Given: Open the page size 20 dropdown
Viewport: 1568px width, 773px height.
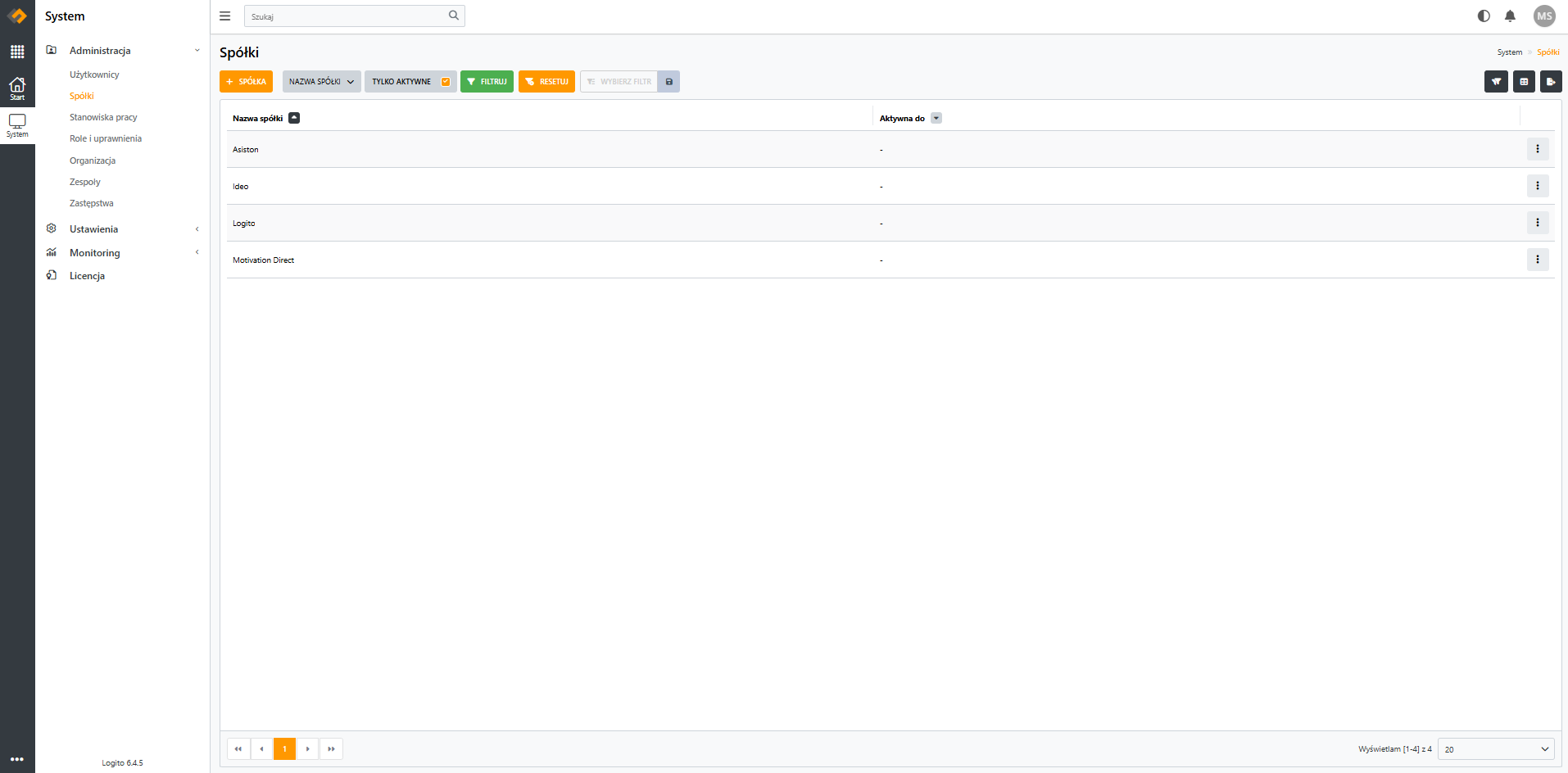Looking at the screenshot, I should pos(1496,749).
